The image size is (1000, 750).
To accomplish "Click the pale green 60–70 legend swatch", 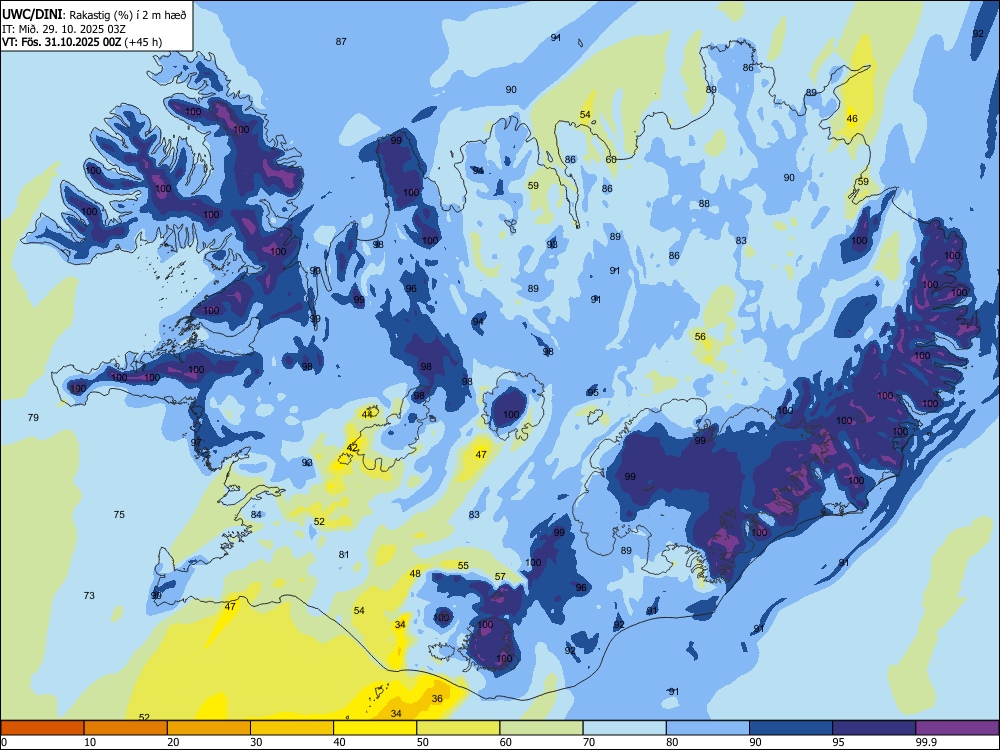I will pyautogui.click(x=541, y=728).
